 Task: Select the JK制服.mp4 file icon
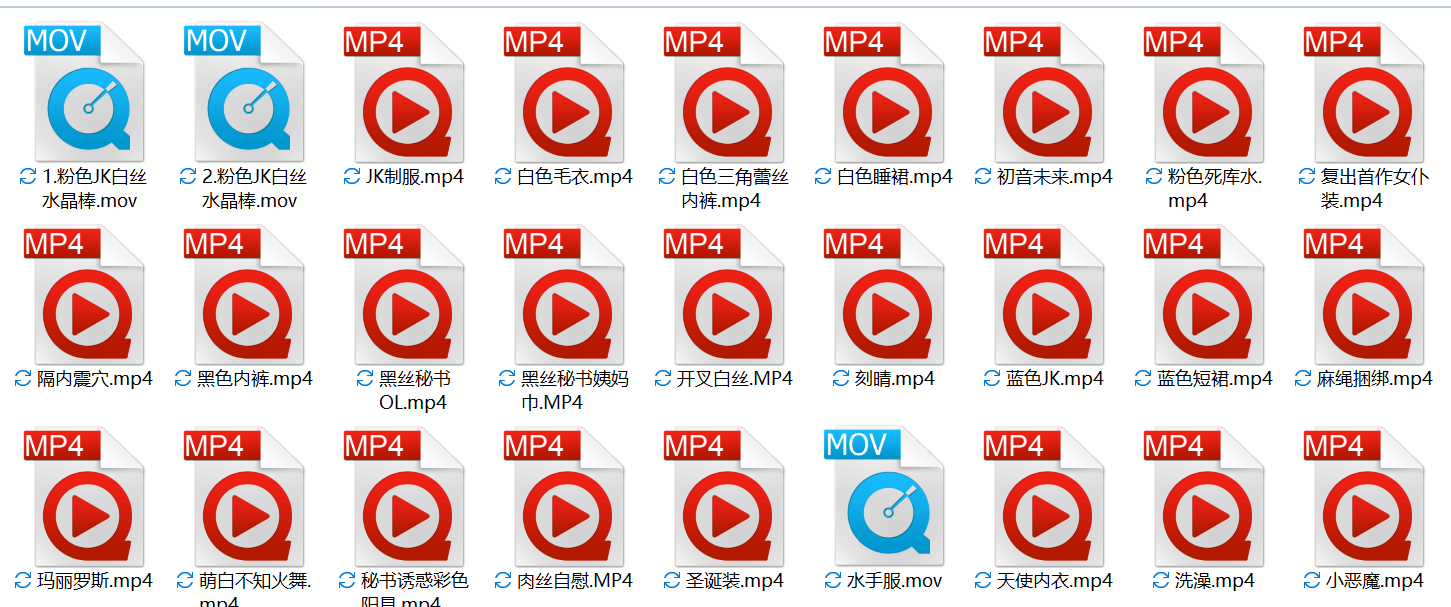404,92
